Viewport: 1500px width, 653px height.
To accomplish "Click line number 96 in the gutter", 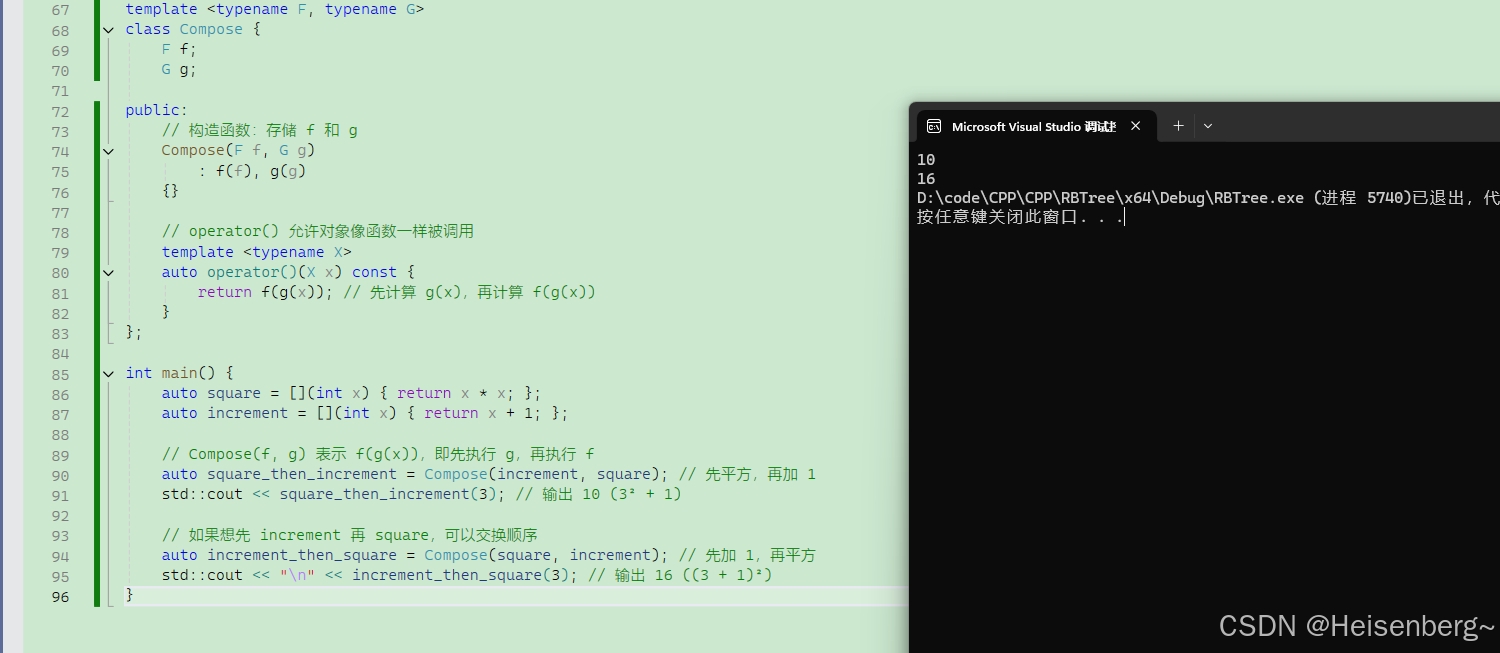I will coord(60,596).
